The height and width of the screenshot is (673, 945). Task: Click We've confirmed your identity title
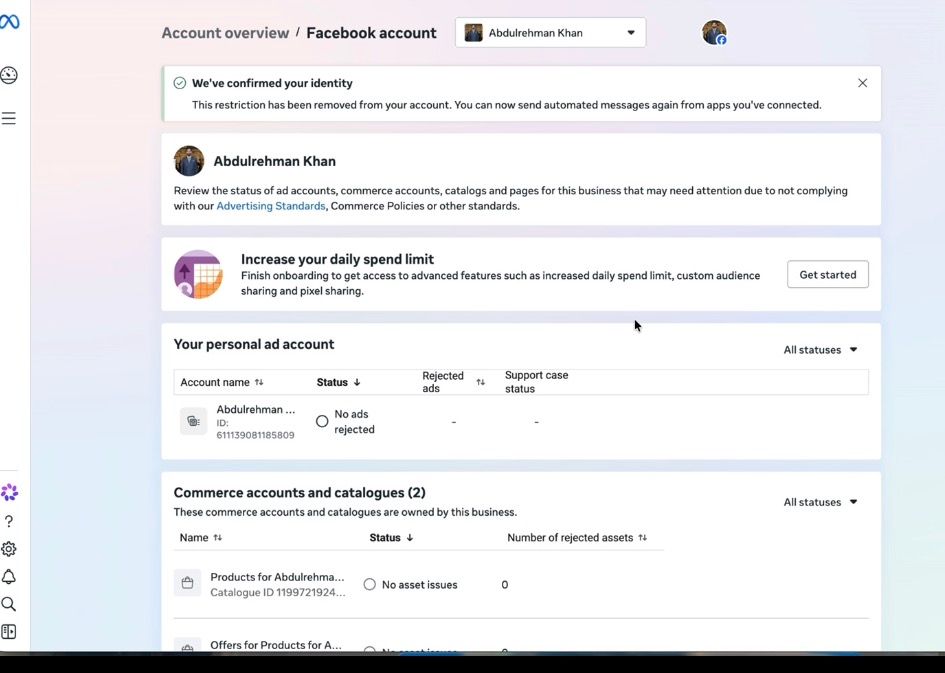(x=272, y=83)
